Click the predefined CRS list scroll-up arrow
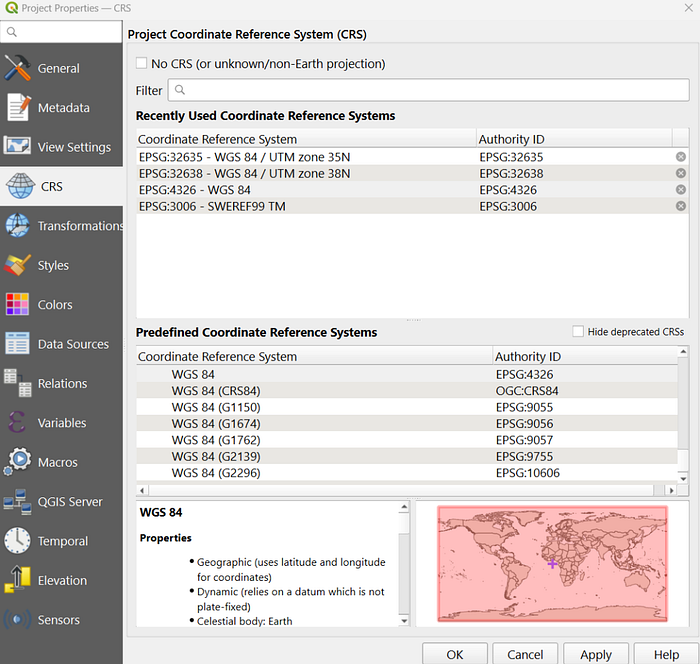 tap(683, 351)
